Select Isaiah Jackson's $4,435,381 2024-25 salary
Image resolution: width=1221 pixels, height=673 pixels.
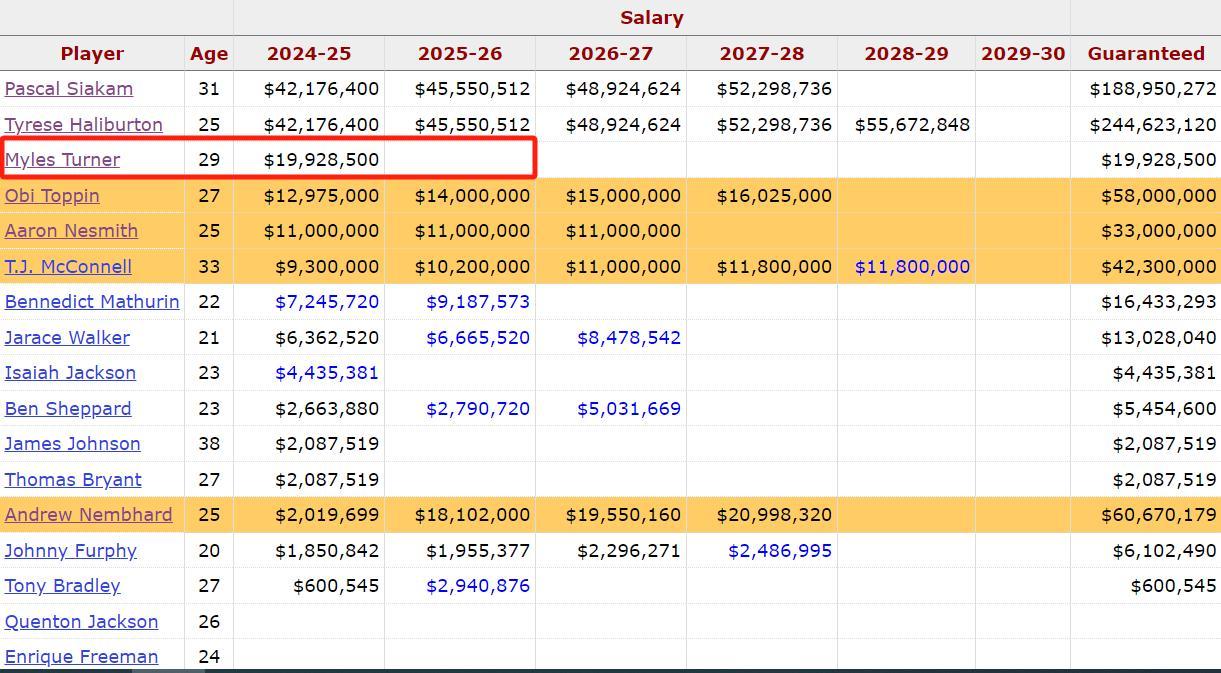[x=327, y=373]
